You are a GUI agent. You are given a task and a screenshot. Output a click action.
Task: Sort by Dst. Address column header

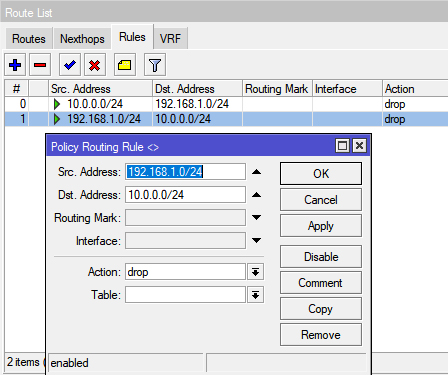pos(197,89)
